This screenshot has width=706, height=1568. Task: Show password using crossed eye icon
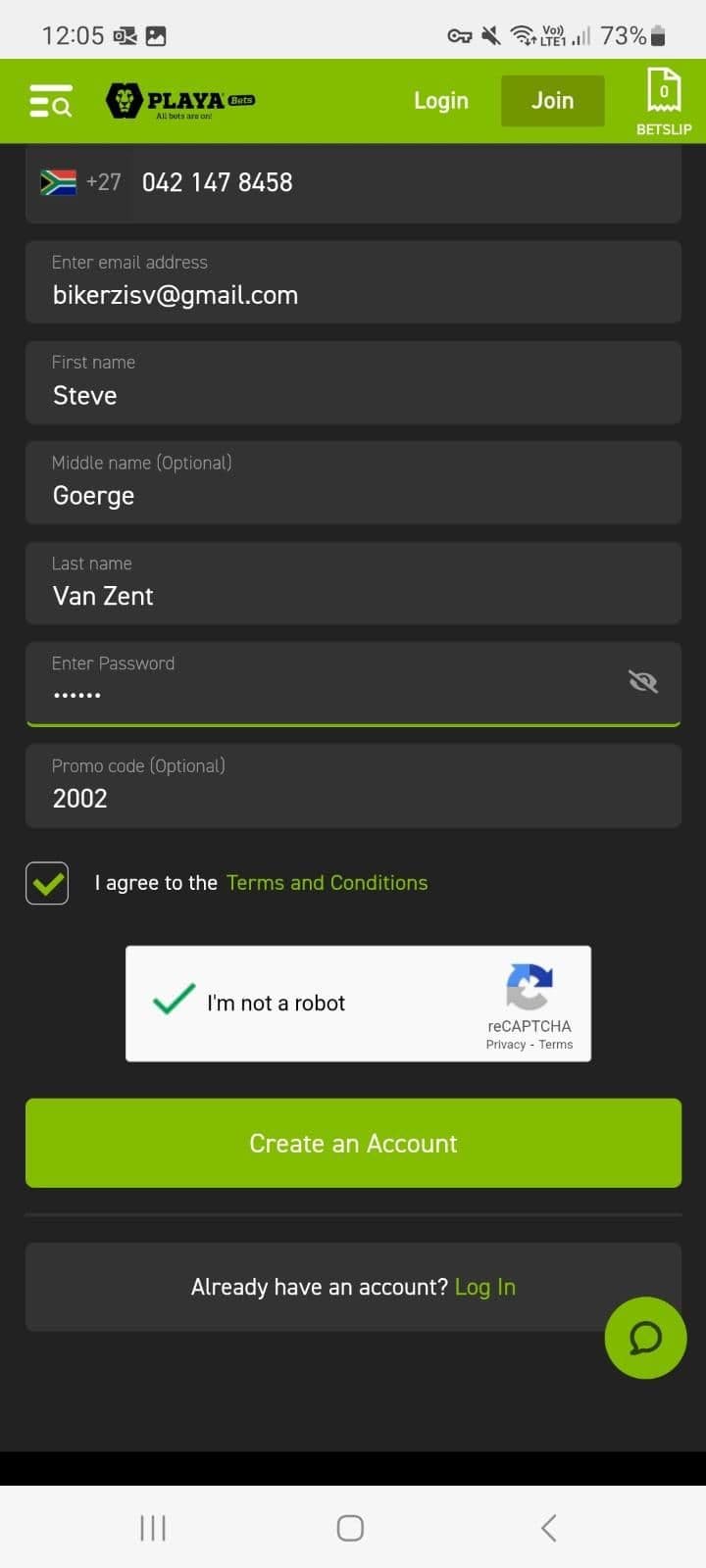(643, 681)
